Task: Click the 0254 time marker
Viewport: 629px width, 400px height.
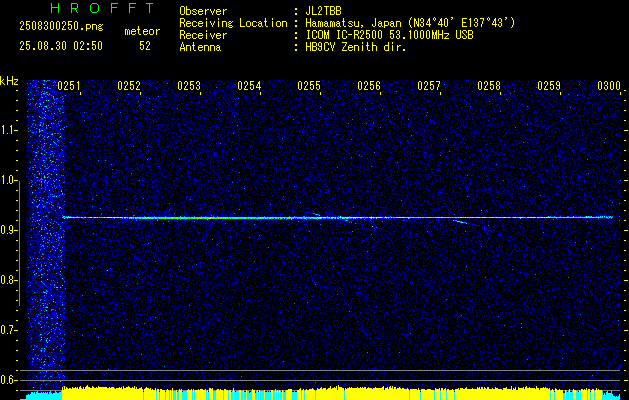Action: 249,86
